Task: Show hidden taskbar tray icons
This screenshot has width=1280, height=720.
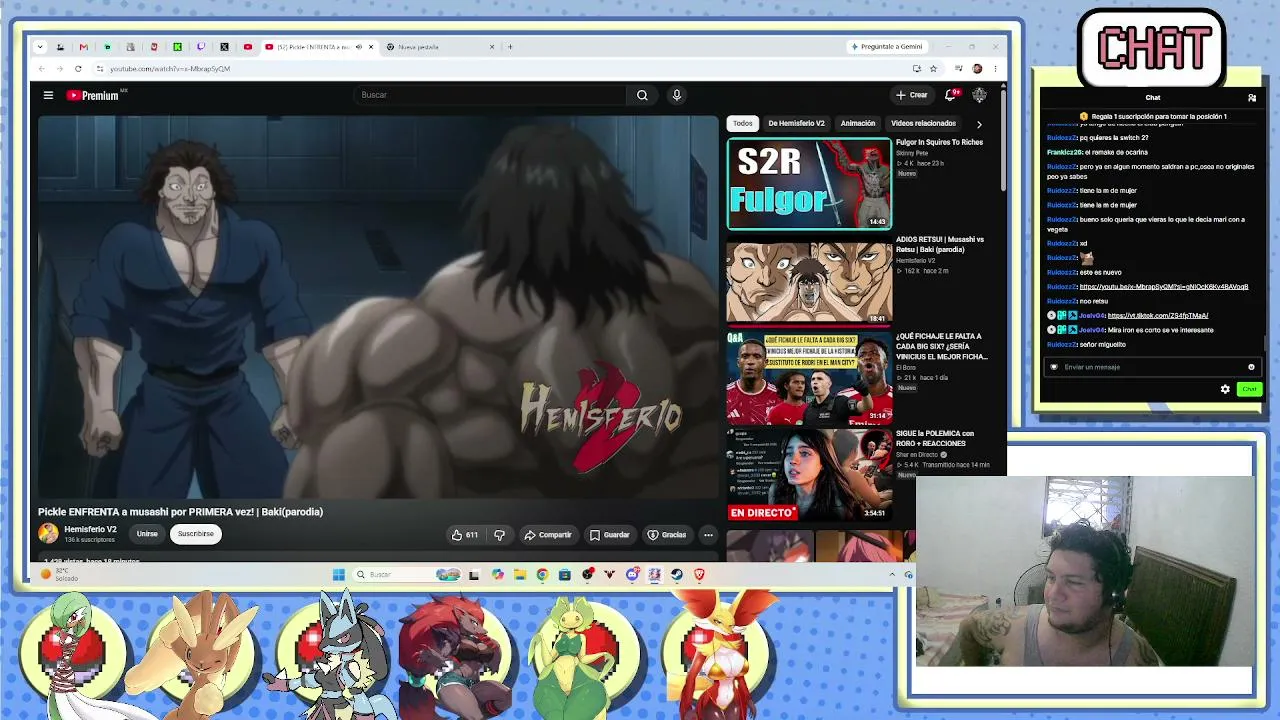Action: (x=892, y=574)
